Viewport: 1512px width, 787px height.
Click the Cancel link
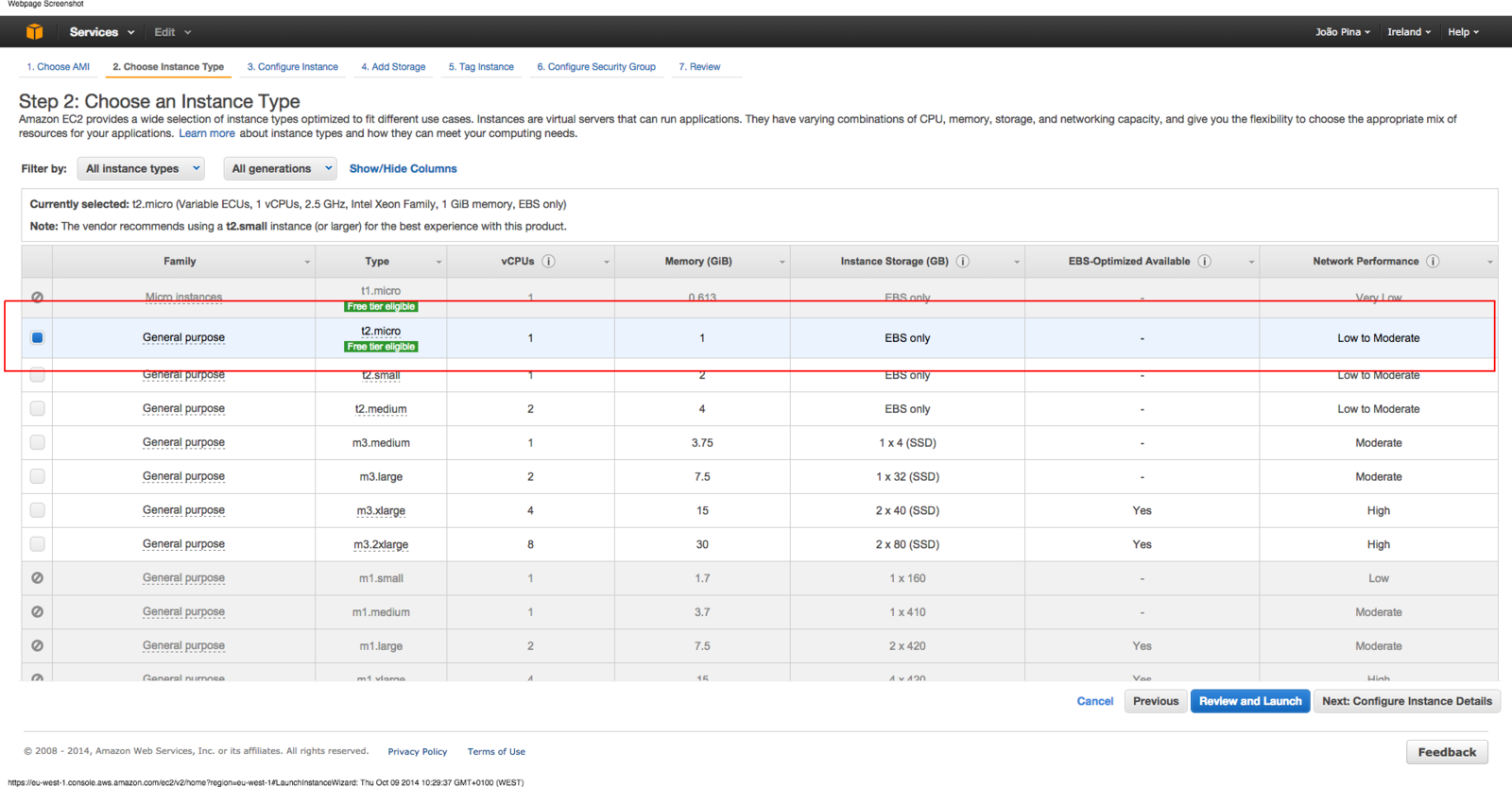pyautogui.click(x=1095, y=701)
